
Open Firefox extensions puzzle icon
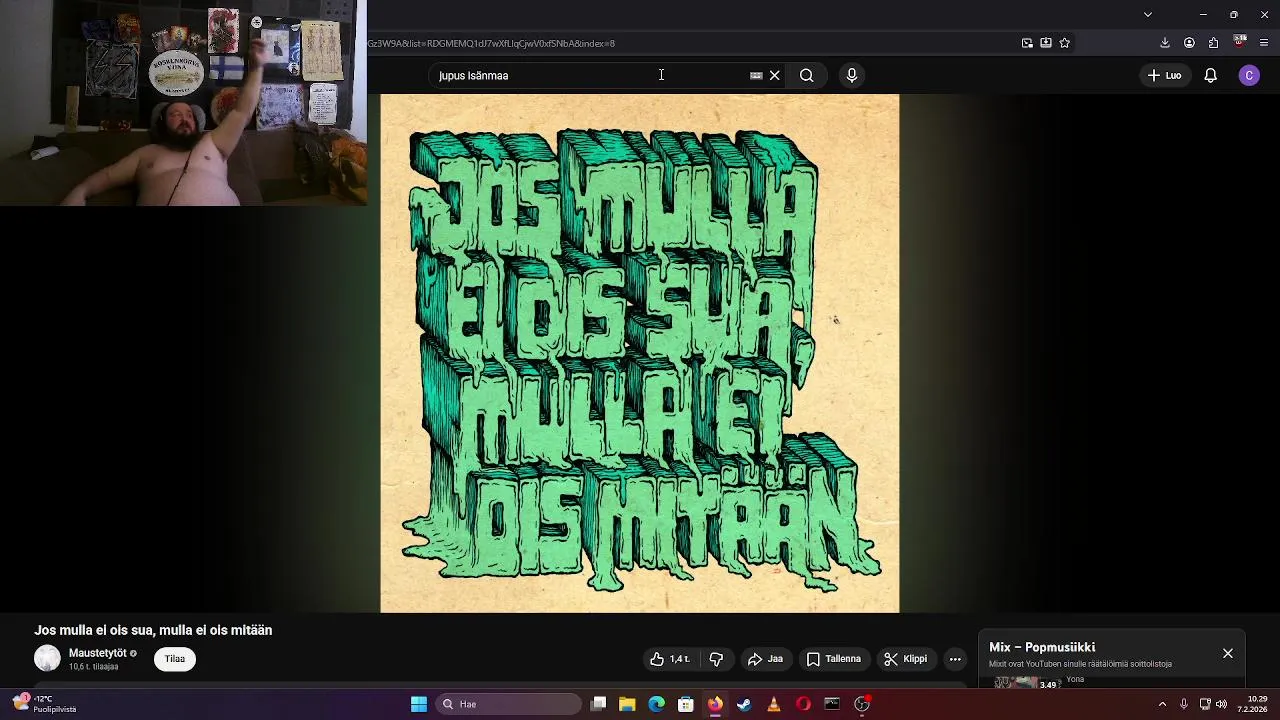[x=1214, y=43]
